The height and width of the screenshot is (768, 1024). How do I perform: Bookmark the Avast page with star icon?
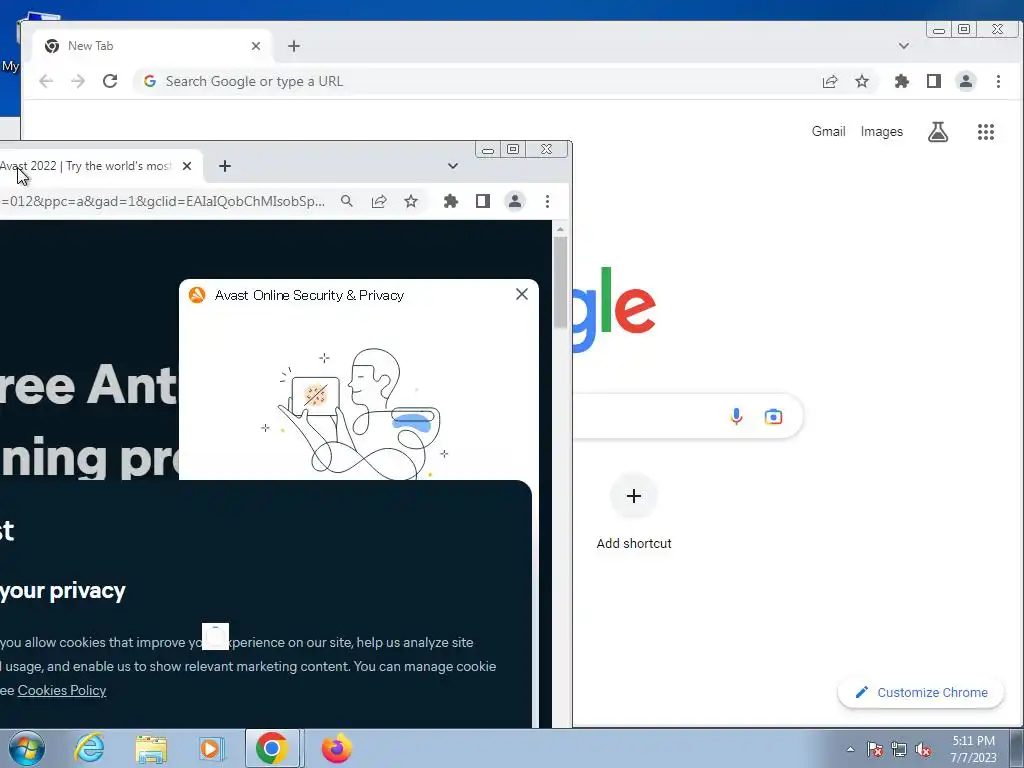pyautogui.click(x=411, y=201)
